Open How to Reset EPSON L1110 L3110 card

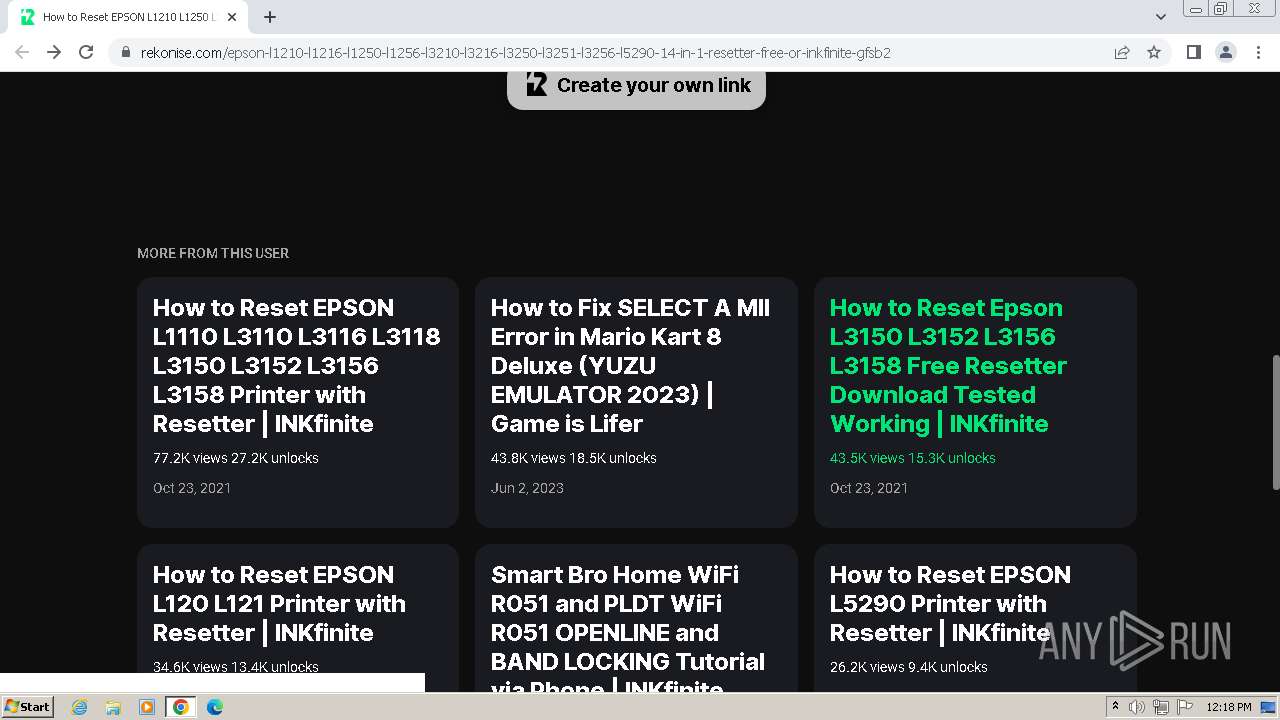point(298,402)
